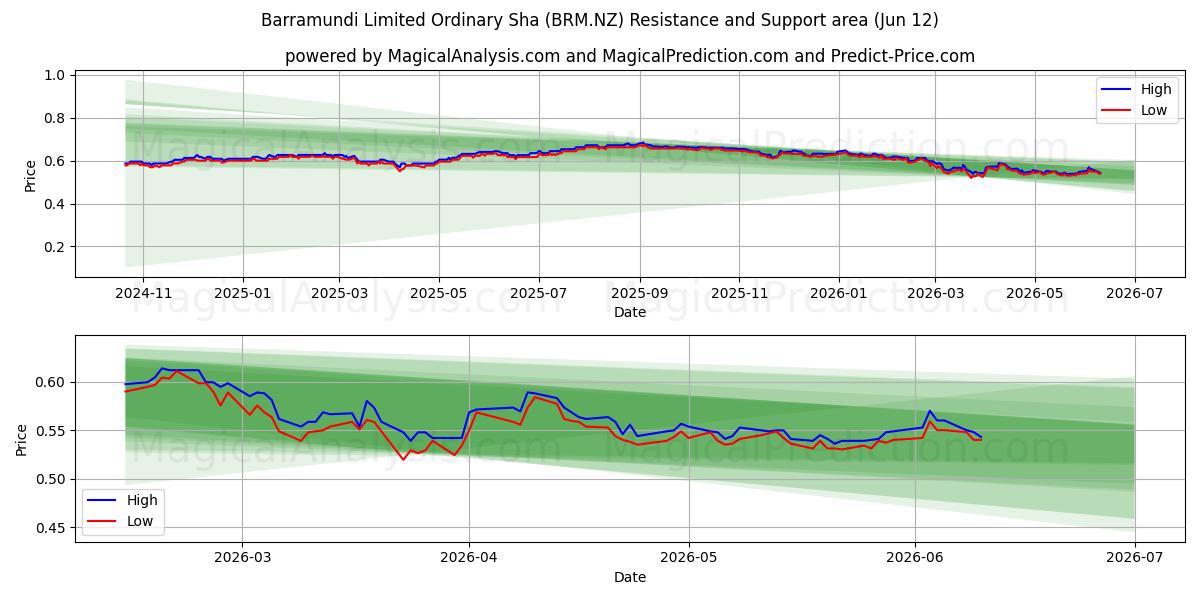1200x600 pixels.
Task: Click the 2024-11 tick label
Action: click(x=143, y=293)
